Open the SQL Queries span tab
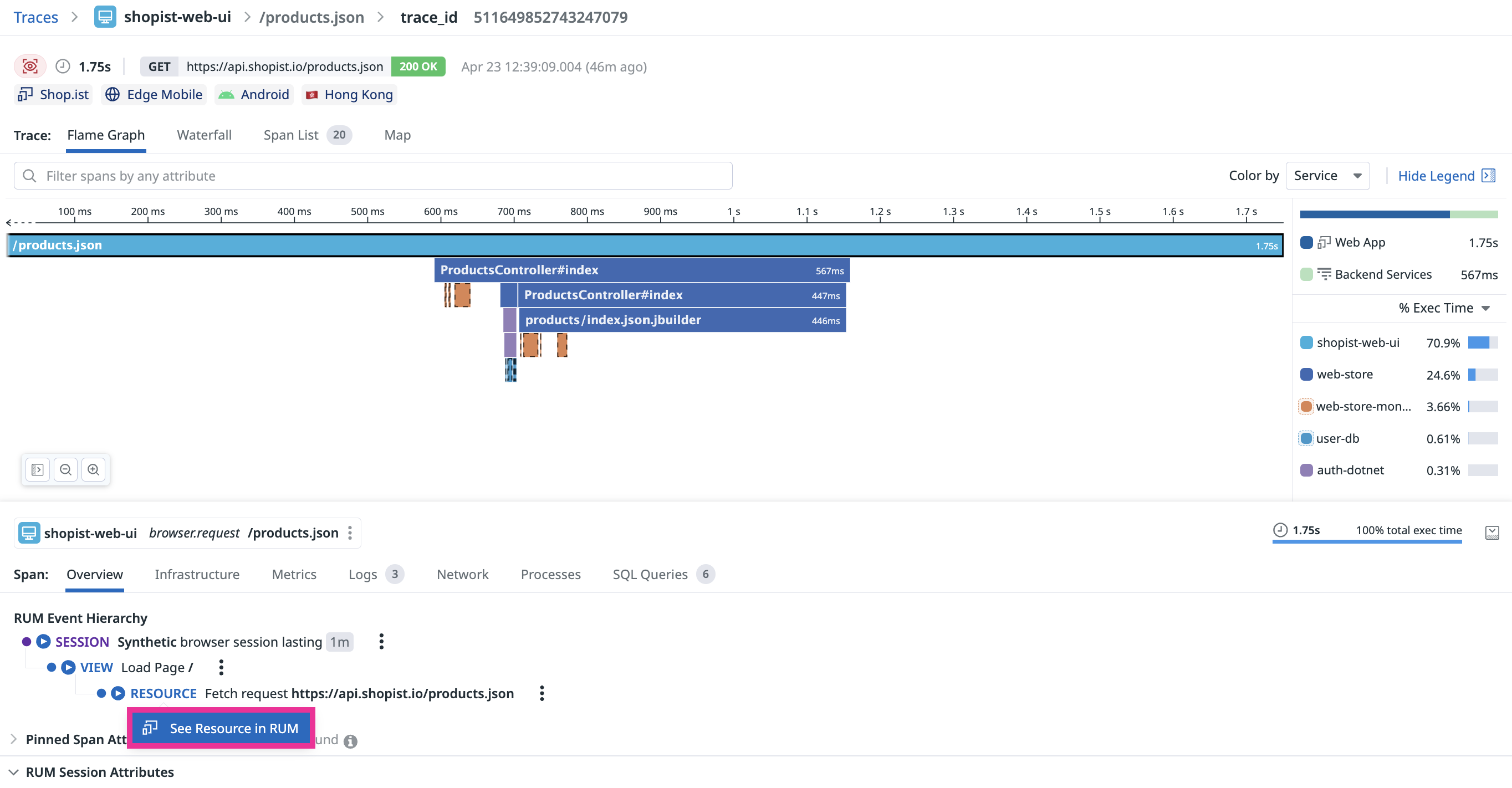The image size is (1512, 788). point(650,574)
